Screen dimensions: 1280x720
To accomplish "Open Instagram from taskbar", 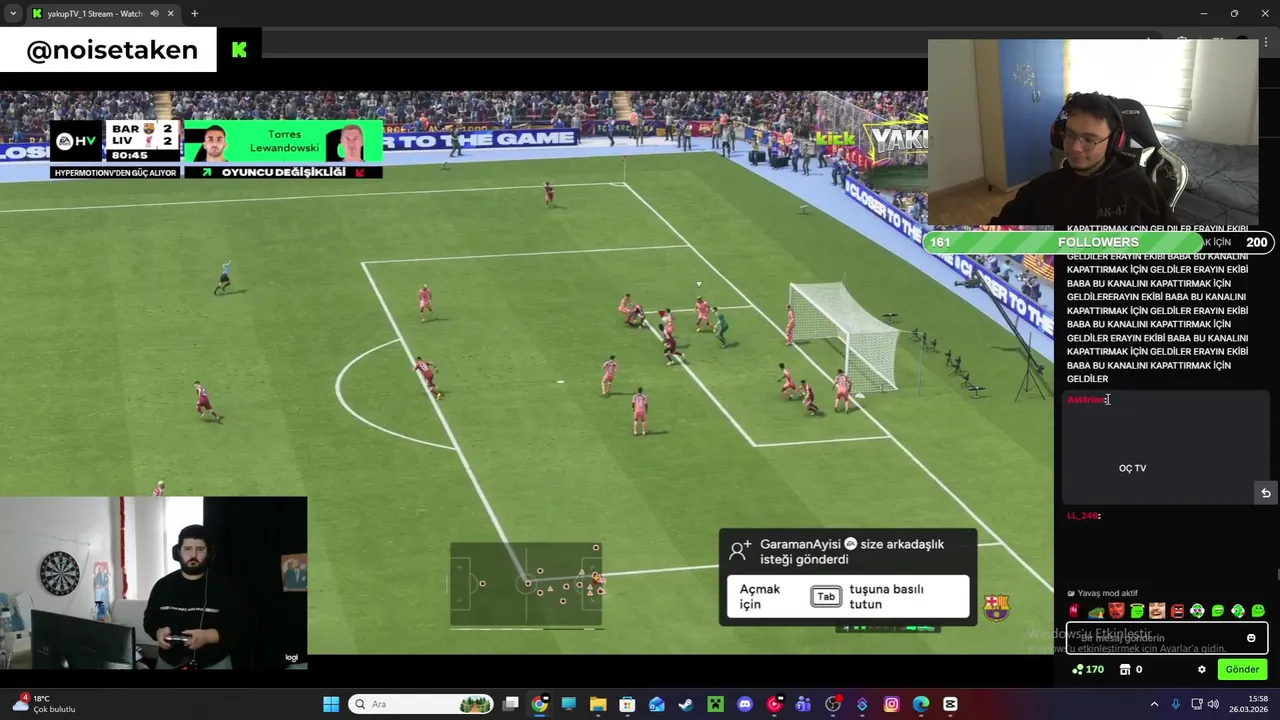I will click(x=891, y=704).
